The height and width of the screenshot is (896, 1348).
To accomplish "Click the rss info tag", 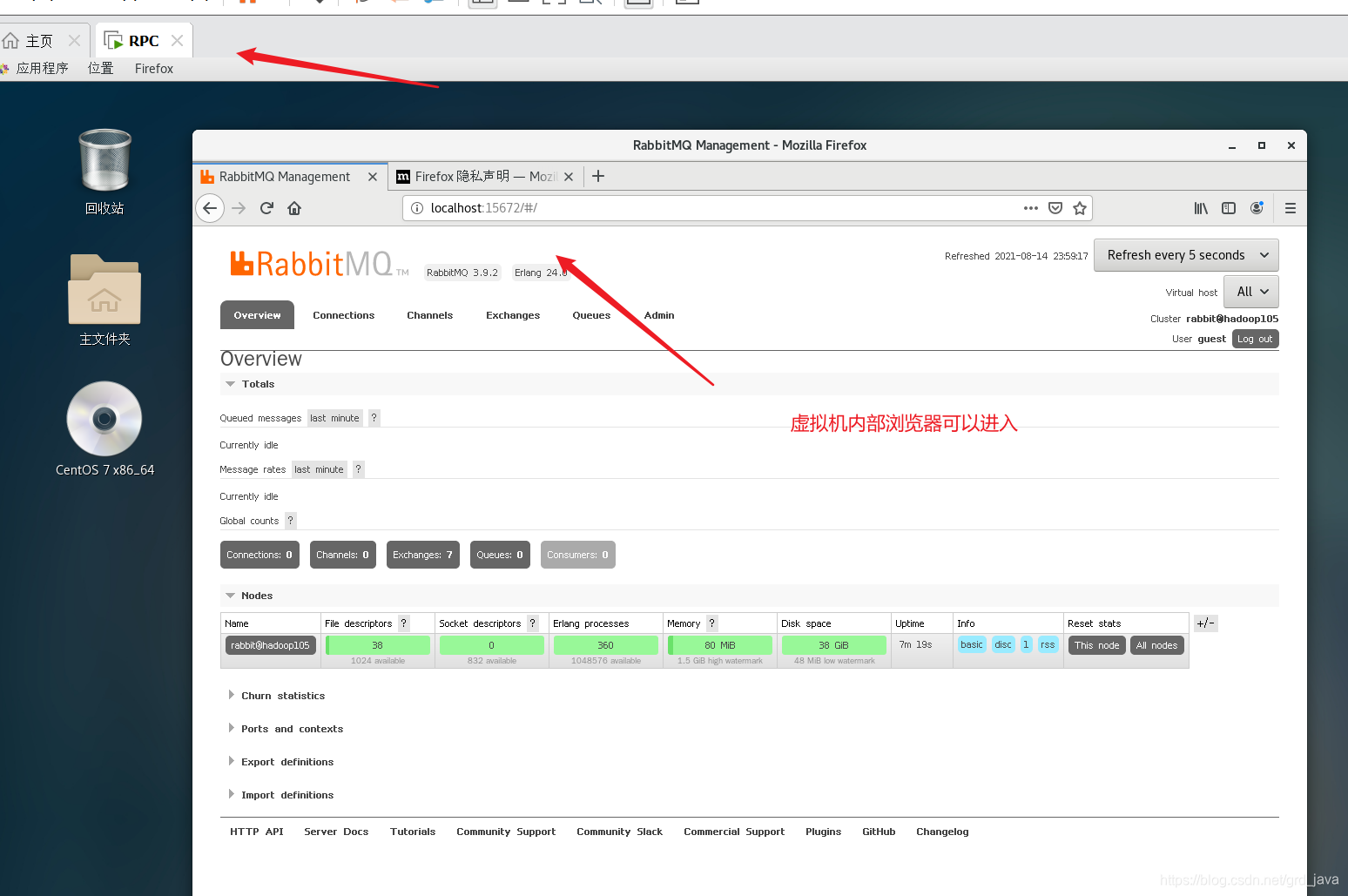I will click(x=1048, y=644).
